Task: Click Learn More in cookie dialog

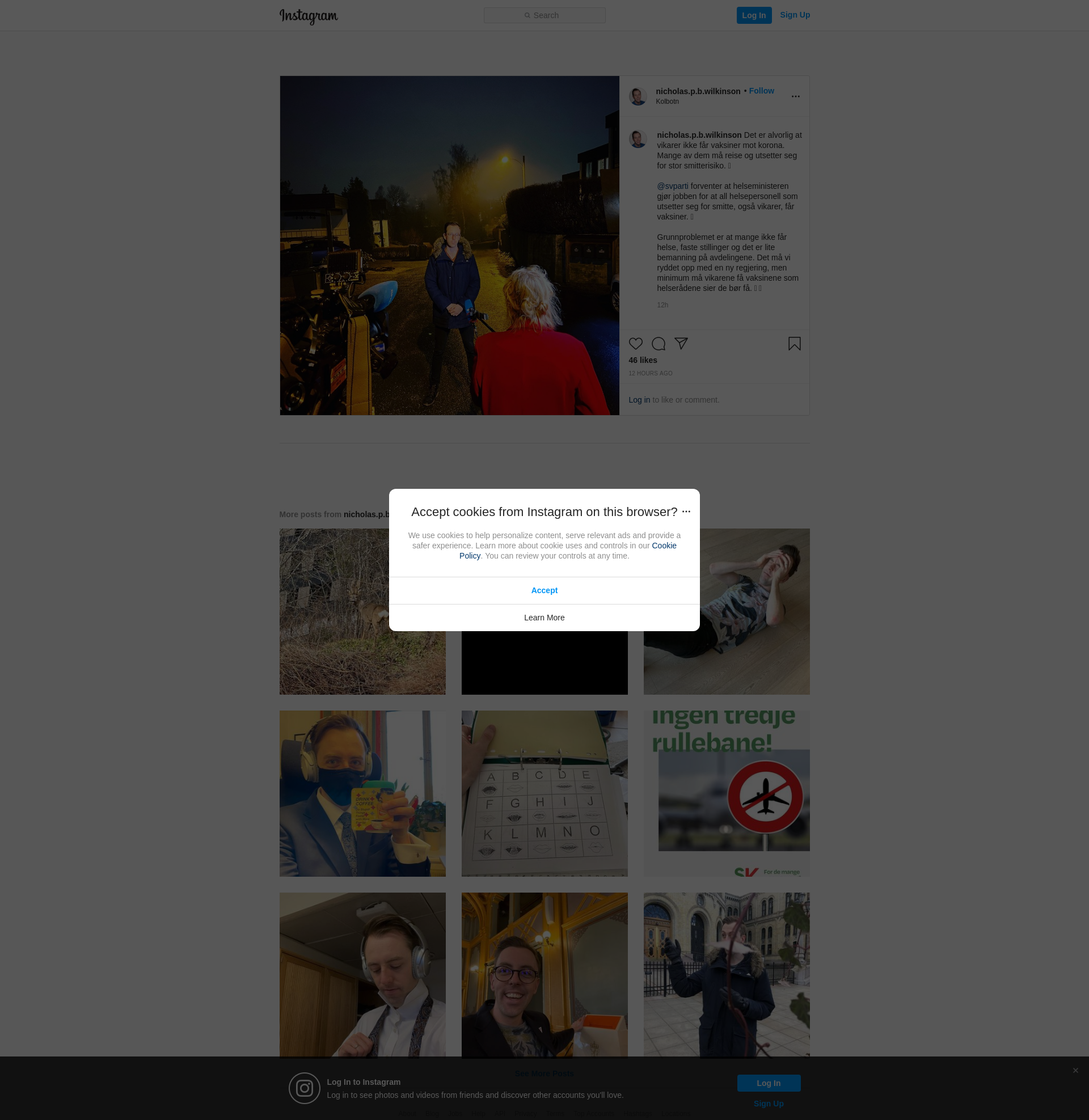Action: 544,618
